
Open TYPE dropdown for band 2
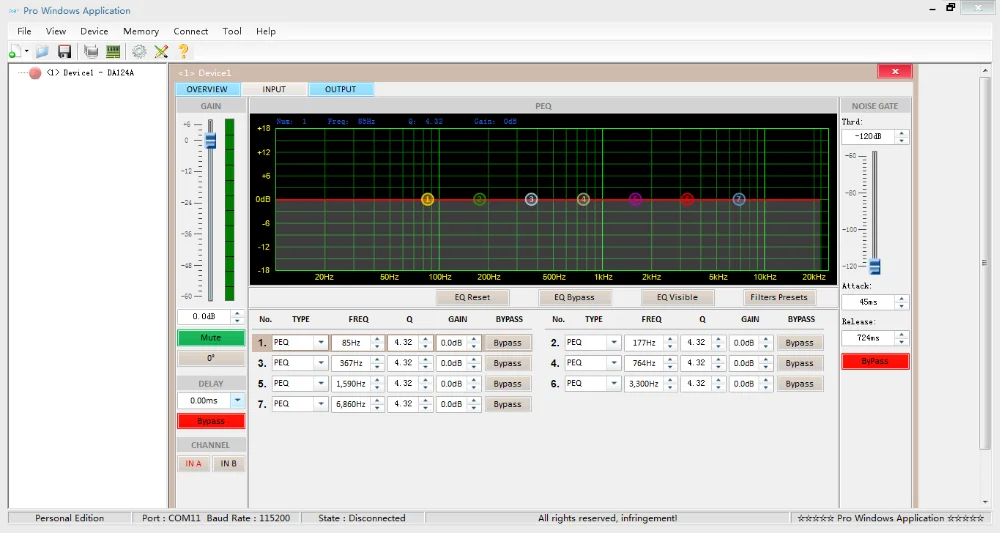(x=614, y=343)
